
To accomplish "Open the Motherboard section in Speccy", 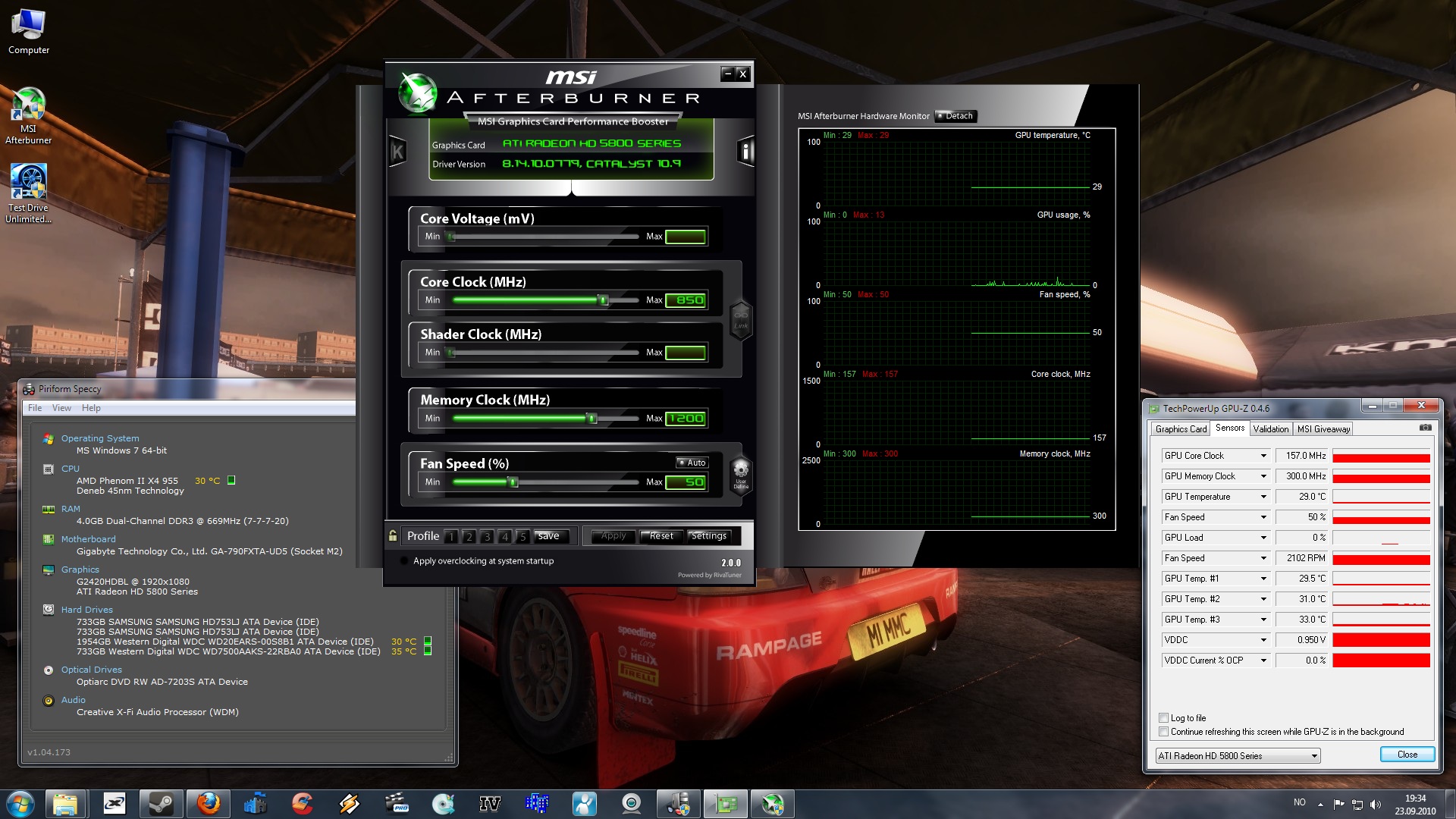I will (89, 539).
